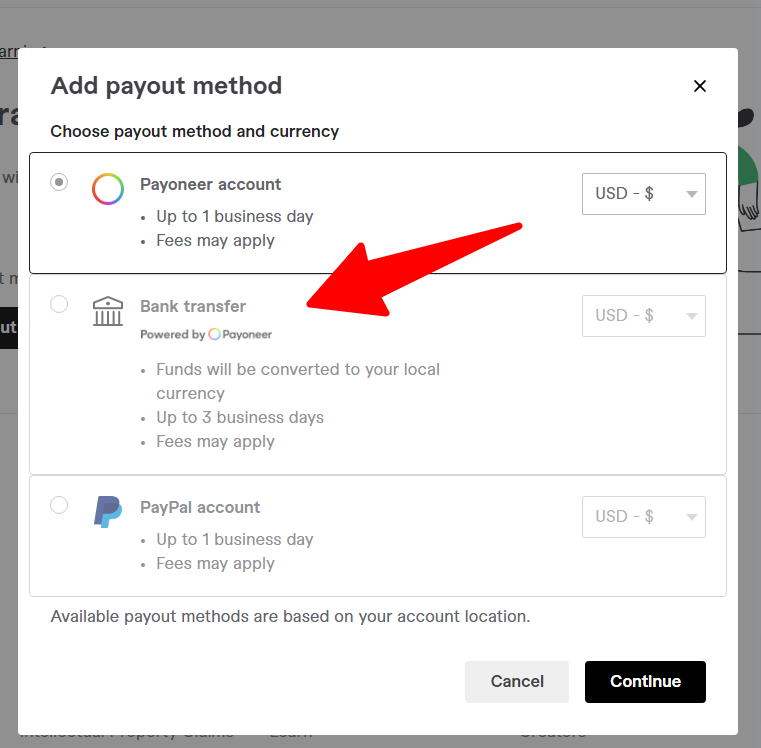
Task: Select the PayPal account radio button
Action: pos(59,505)
